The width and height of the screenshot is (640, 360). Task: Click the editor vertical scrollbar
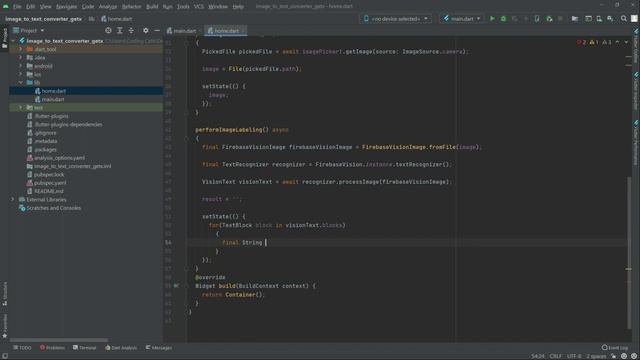[x=629, y=253]
